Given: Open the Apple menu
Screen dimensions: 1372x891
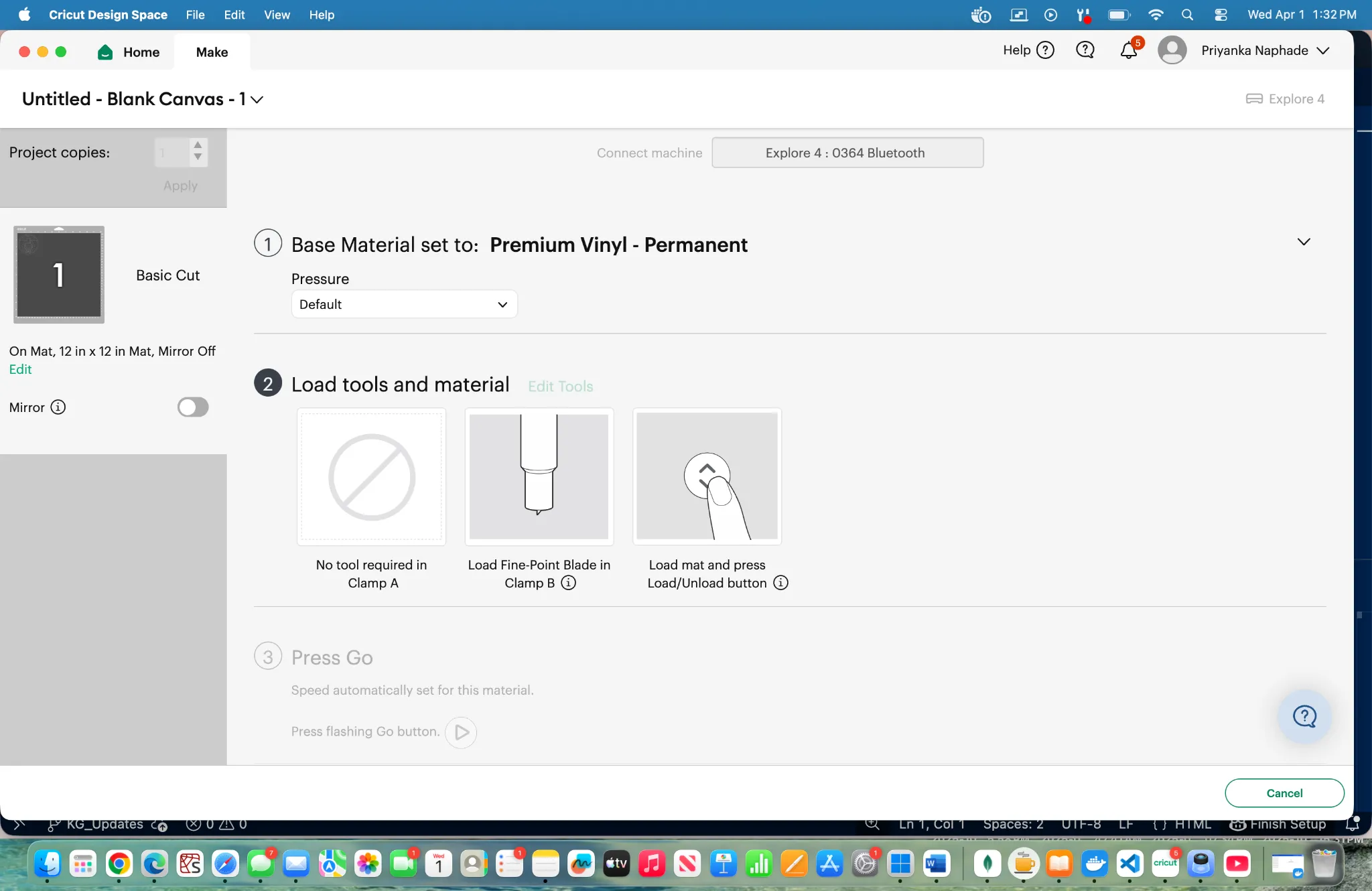Looking at the screenshot, I should coord(25,15).
